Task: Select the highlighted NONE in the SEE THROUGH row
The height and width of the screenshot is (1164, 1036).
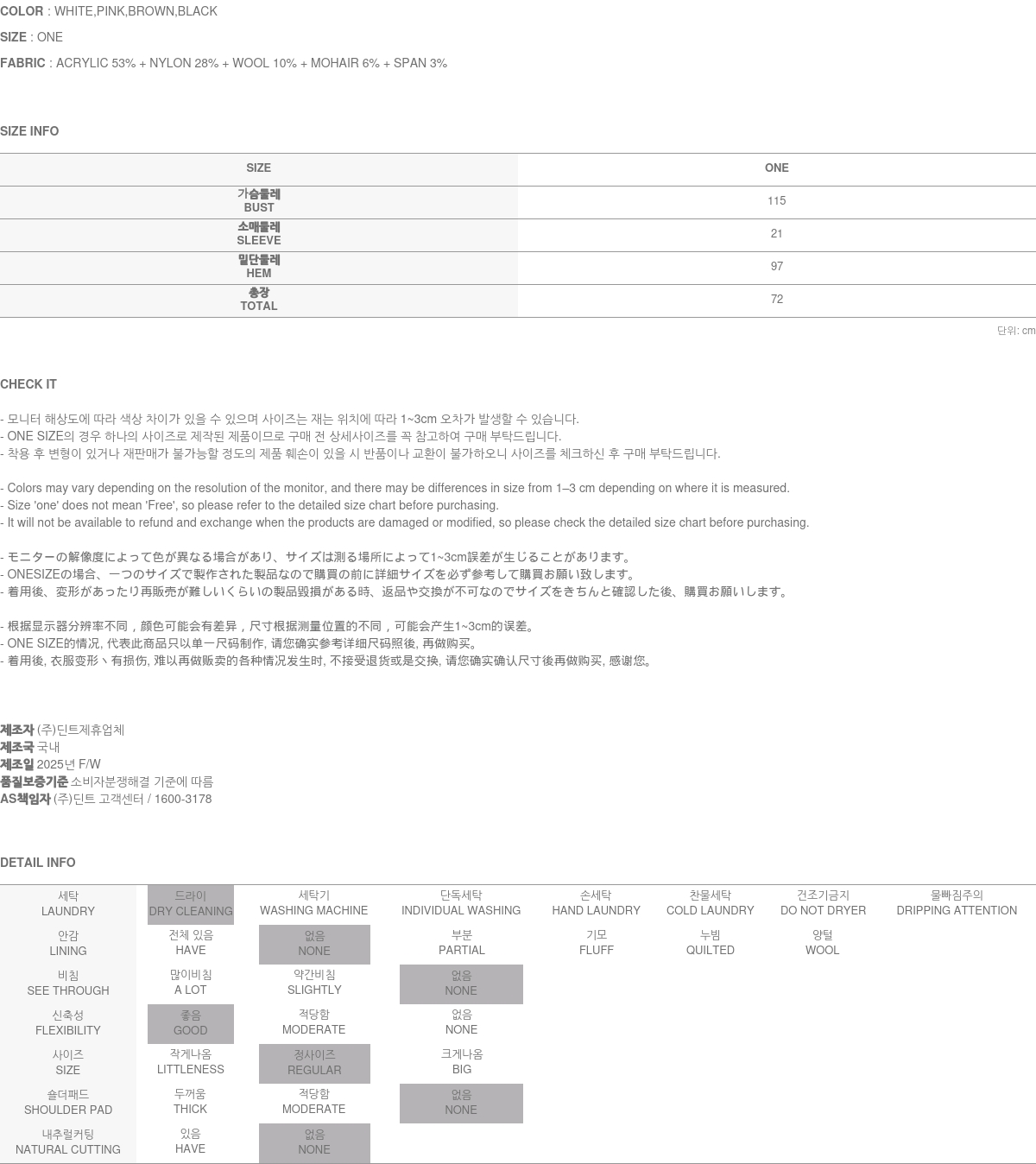Action: point(461,984)
